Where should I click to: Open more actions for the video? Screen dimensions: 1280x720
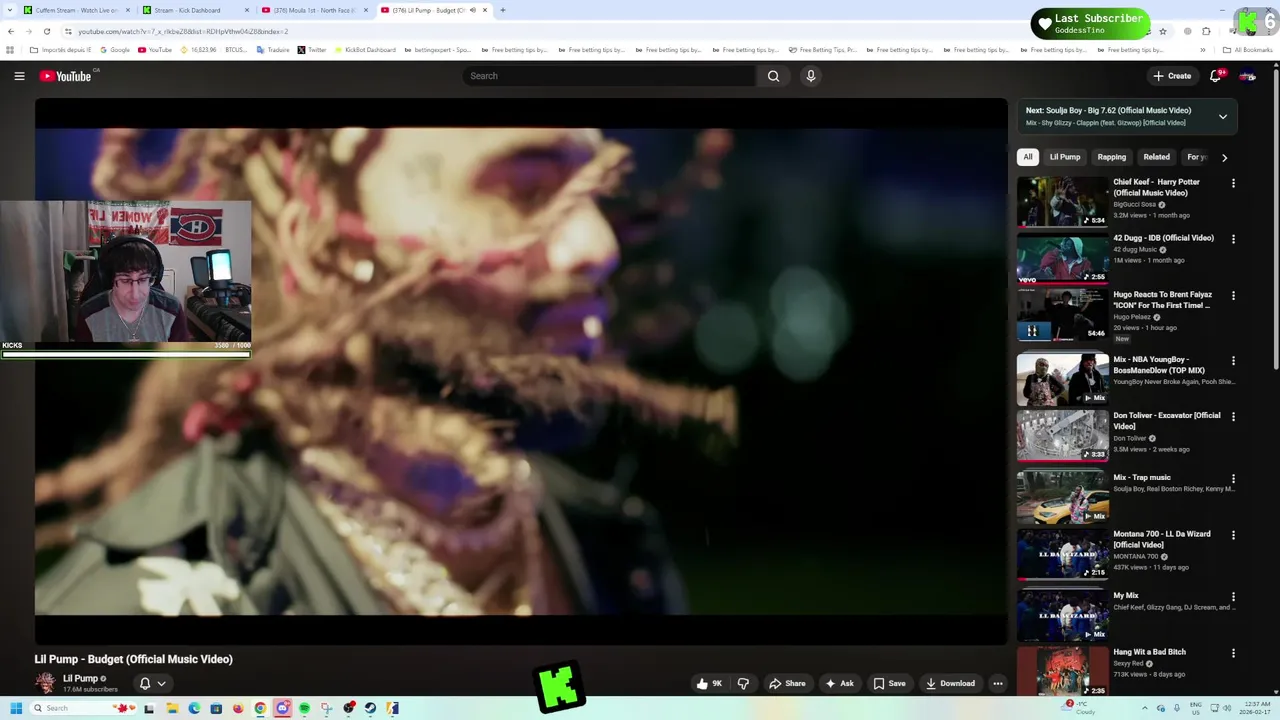[997, 684]
